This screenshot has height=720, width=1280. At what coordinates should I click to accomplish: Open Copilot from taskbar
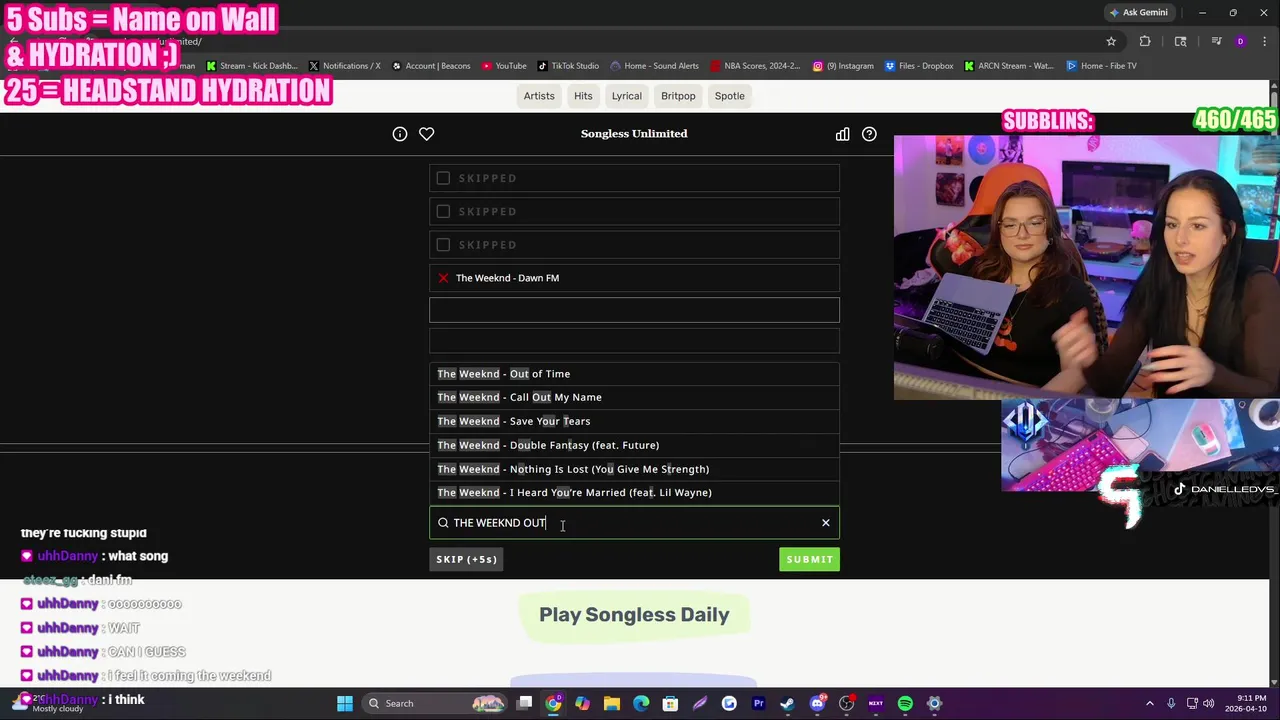pos(582,703)
